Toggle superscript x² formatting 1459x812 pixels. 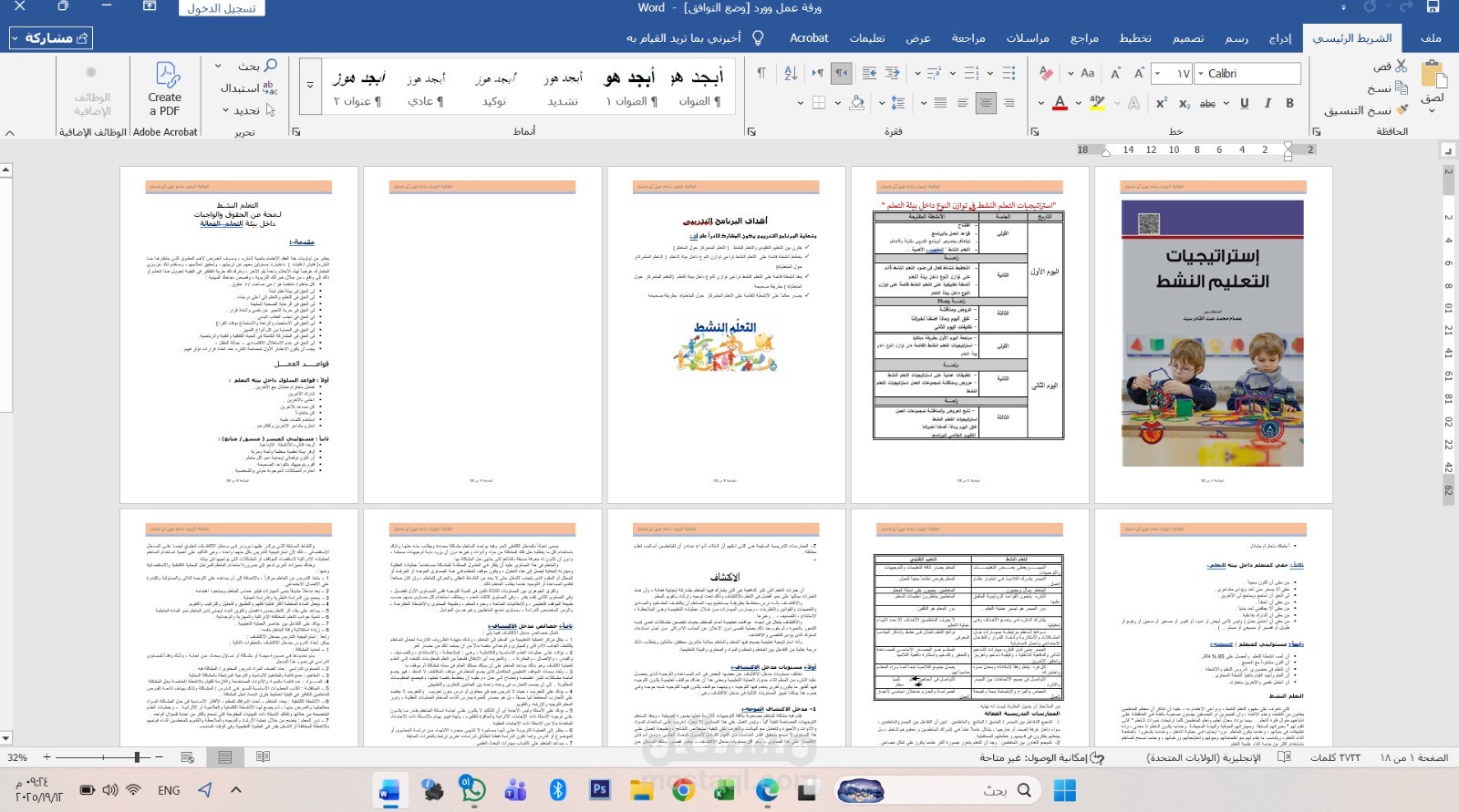(x=1162, y=103)
